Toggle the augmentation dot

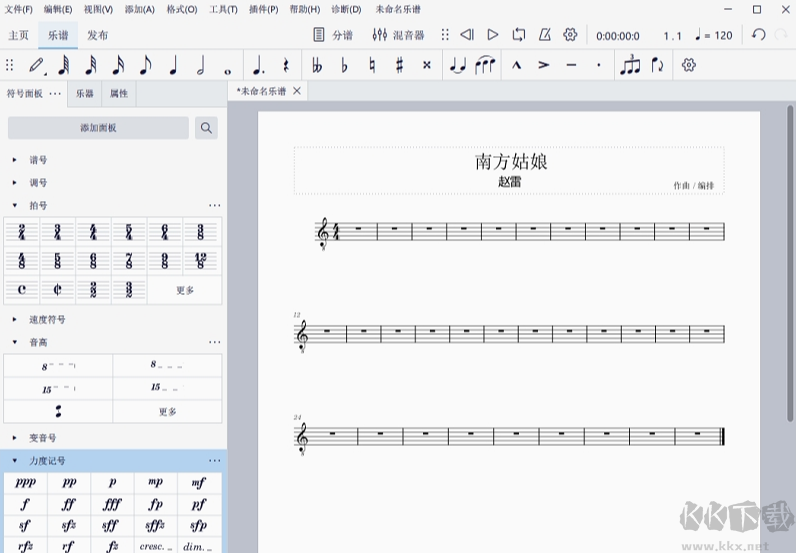click(x=258, y=65)
